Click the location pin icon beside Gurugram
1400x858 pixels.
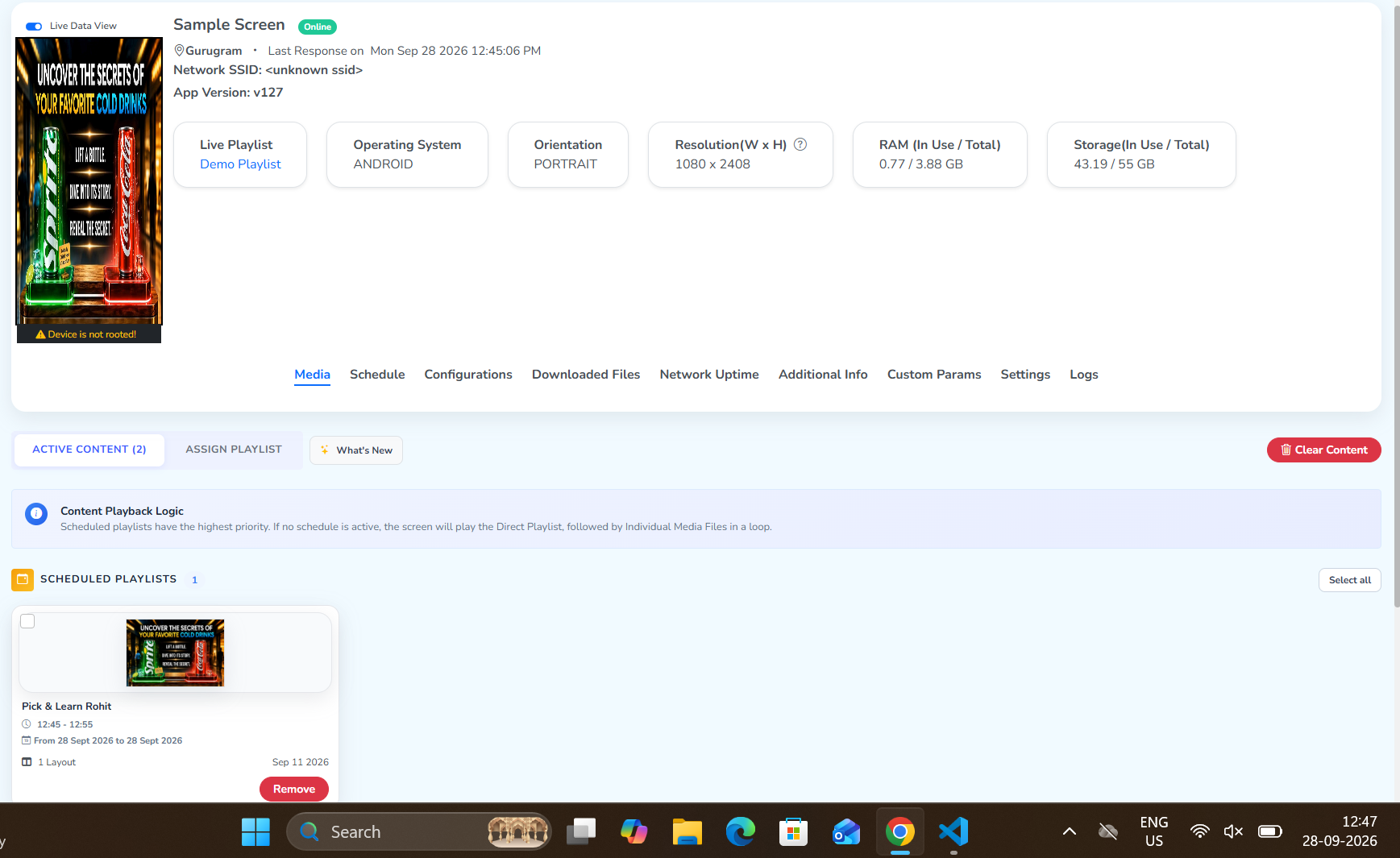[179, 50]
